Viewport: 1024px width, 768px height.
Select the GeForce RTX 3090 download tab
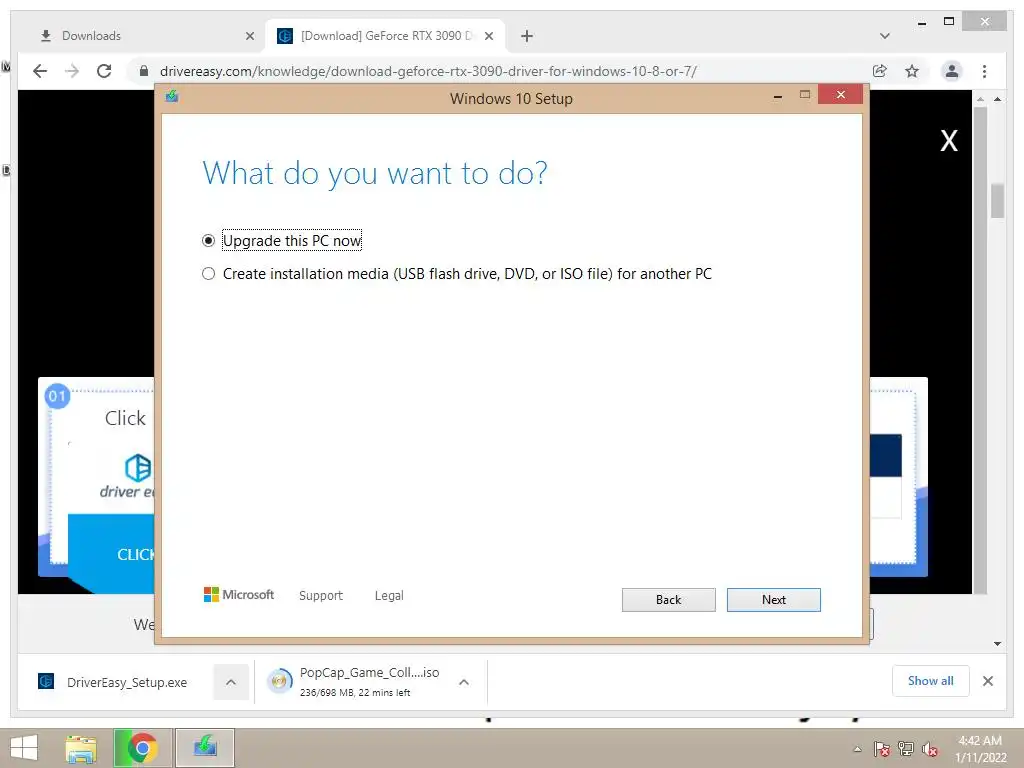coord(385,36)
